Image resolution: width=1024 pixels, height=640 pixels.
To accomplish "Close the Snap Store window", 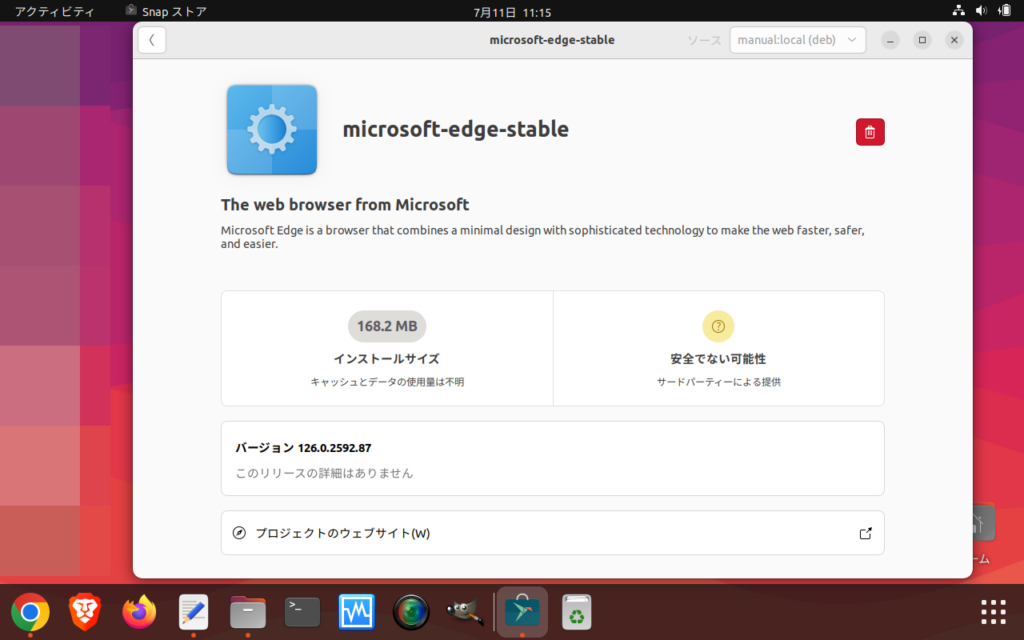I will [x=954, y=40].
